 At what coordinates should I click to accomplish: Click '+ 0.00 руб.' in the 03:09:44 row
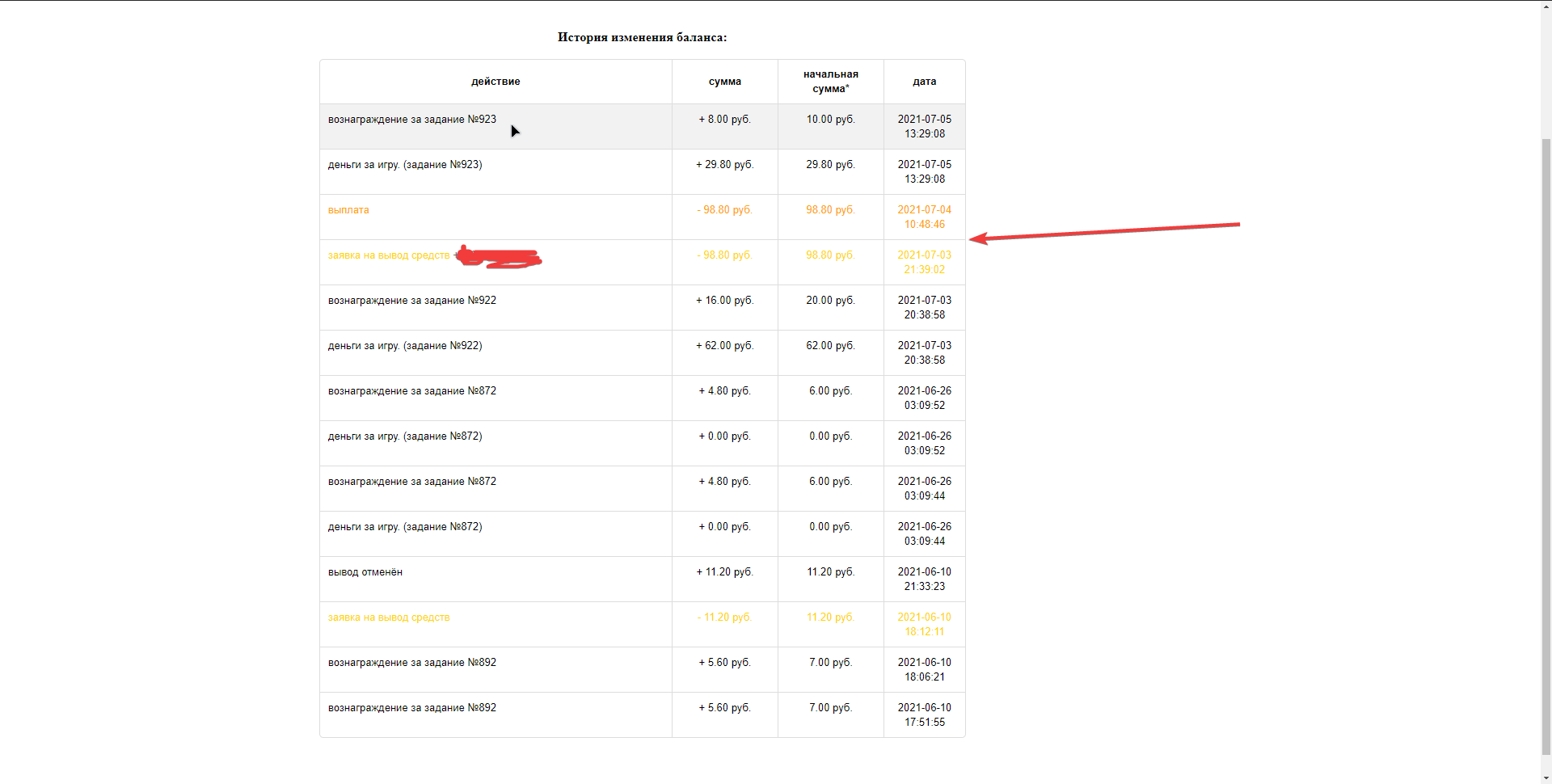click(x=725, y=527)
